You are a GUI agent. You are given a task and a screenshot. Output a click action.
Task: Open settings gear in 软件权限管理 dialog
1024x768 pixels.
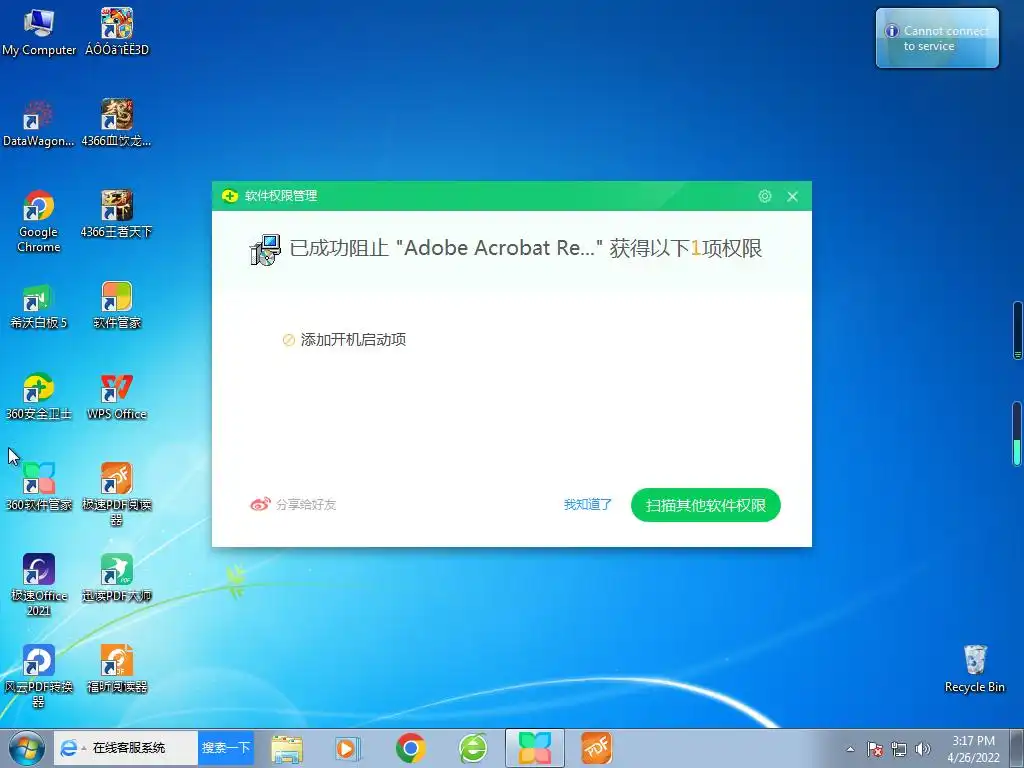(x=765, y=196)
